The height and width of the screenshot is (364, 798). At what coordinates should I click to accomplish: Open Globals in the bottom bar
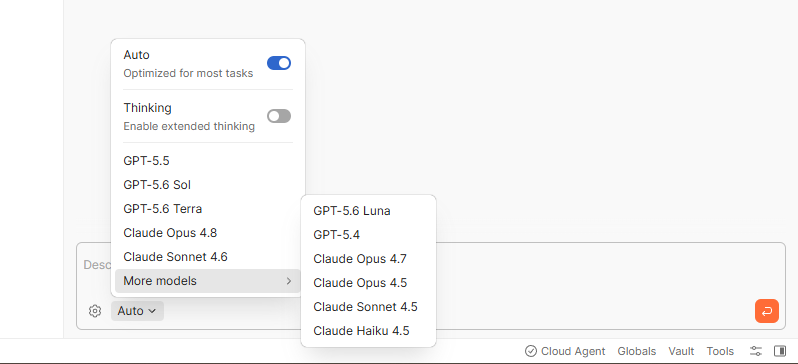click(x=637, y=351)
